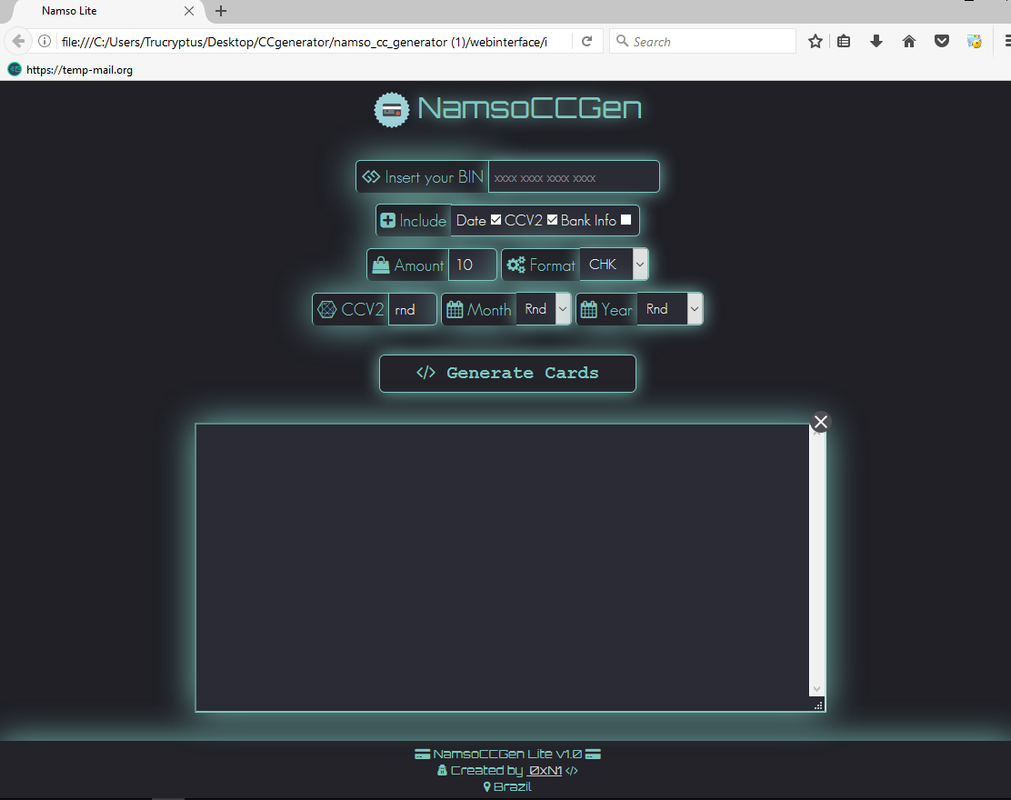This screenshot has width=1011, height=800.
Task: Open site information icon in address bar
Action: point(44,41)
